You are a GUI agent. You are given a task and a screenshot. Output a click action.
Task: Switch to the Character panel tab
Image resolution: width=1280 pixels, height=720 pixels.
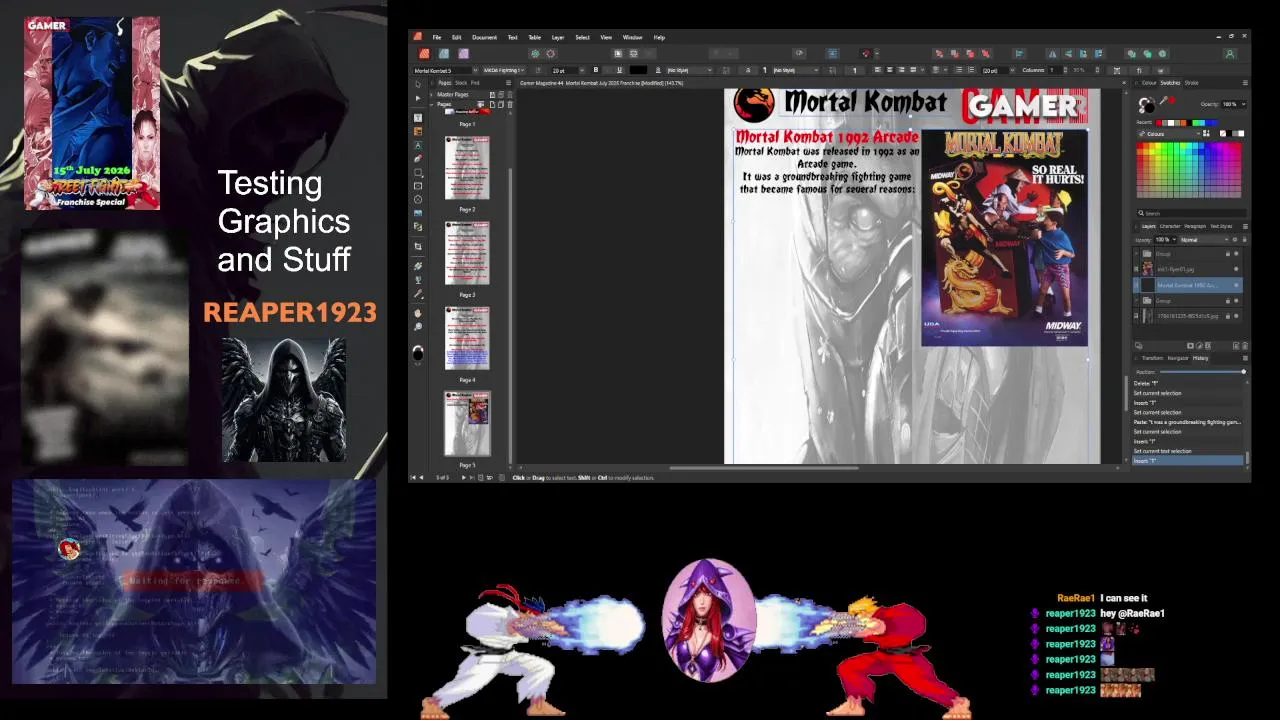tap(1169, 226)
